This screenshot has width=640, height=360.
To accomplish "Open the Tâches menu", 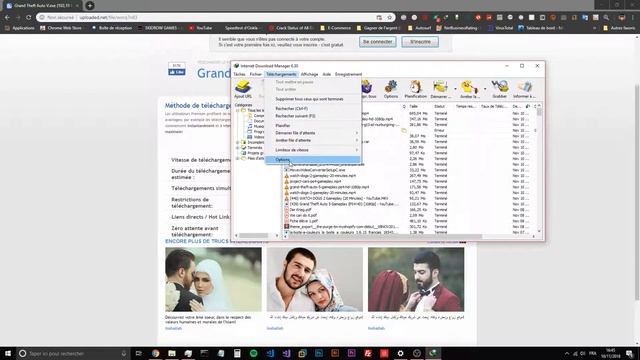I will pyautogui.click(x=240, y=74).
